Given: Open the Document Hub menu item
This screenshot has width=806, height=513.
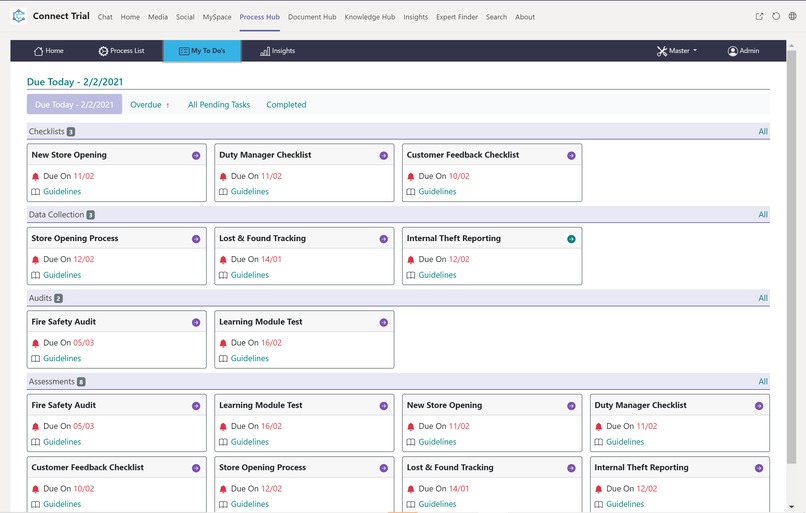Looking at the screenshot, I should click(x=312, y=17).
